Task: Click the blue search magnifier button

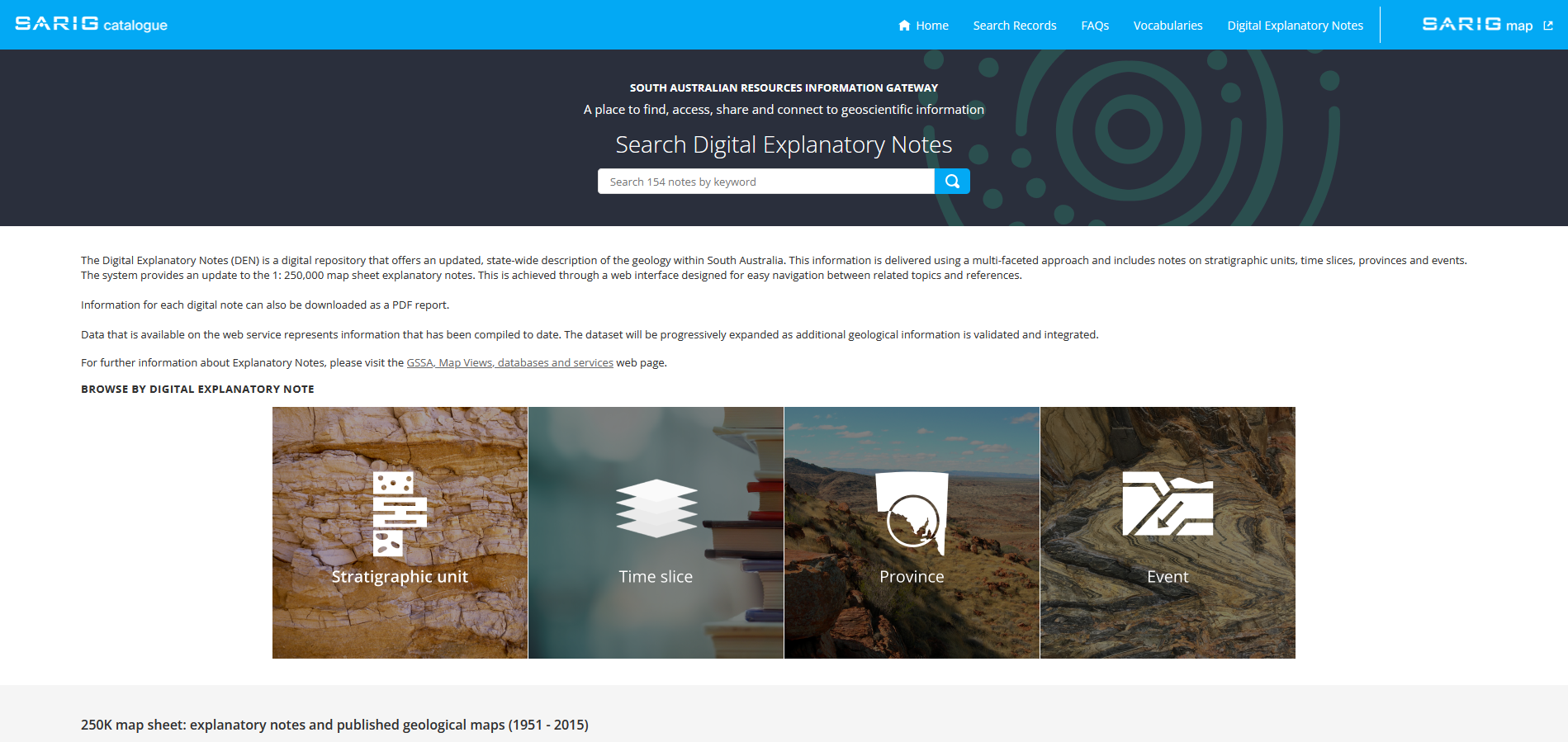Action: (952, 182)
